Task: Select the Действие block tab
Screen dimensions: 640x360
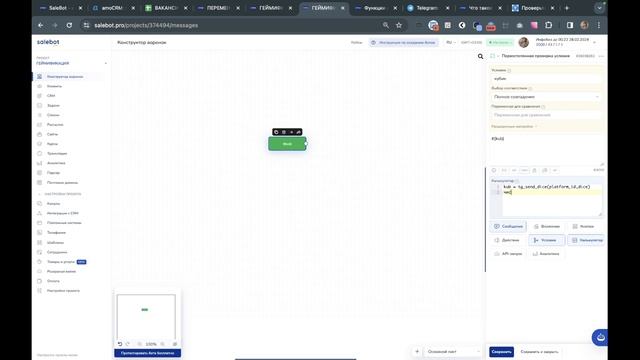Action: pos(507,240)
